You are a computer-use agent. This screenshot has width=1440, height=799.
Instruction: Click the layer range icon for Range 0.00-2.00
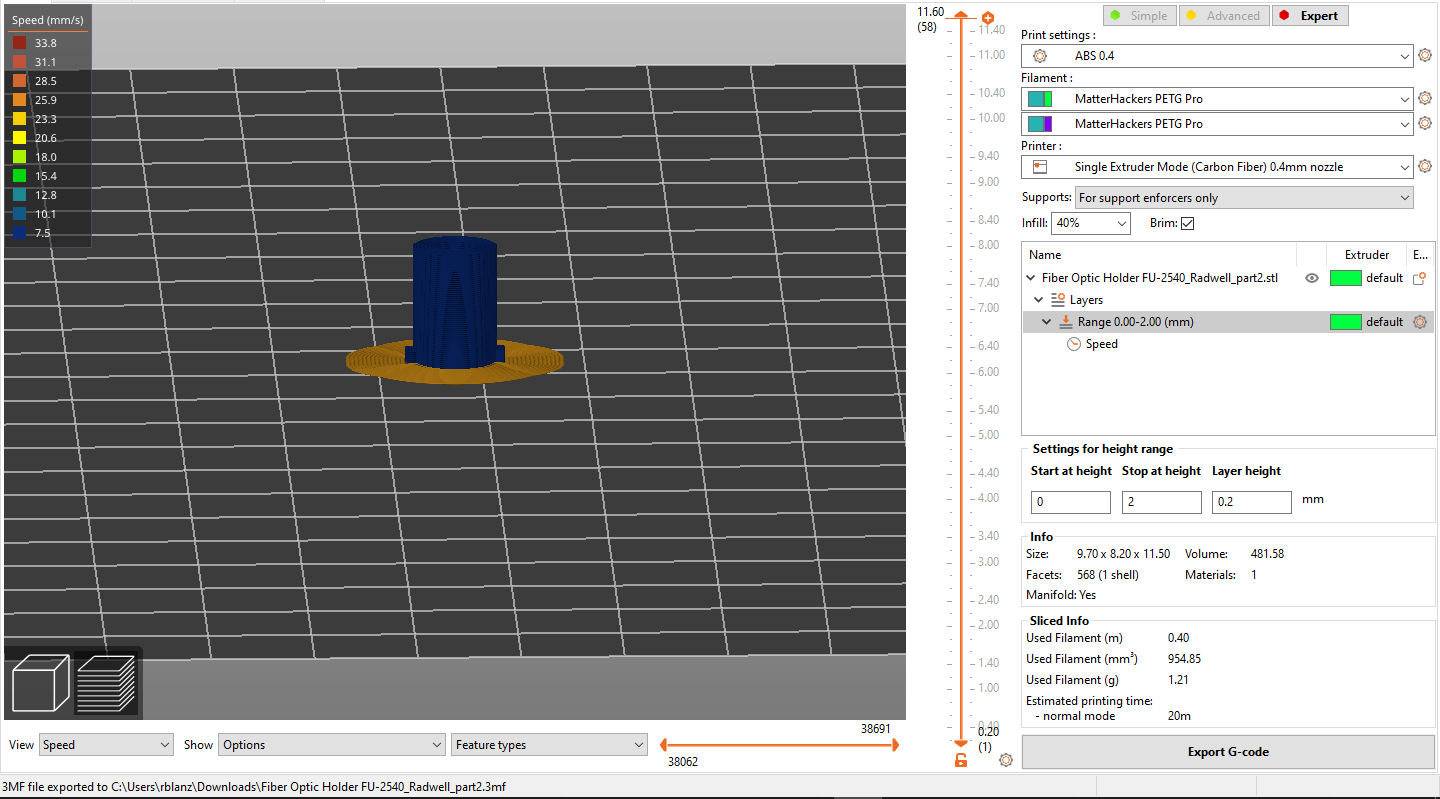pos(1067,321)
